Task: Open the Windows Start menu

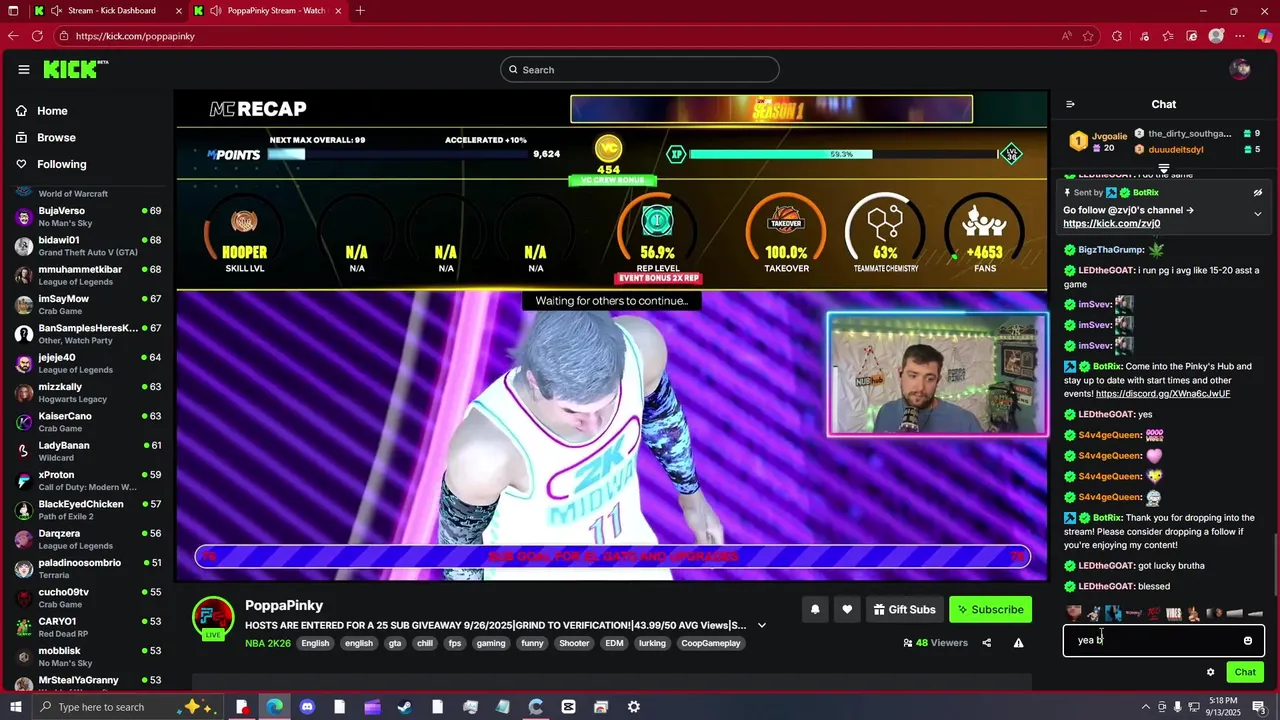Action: (x=14, y=707)
